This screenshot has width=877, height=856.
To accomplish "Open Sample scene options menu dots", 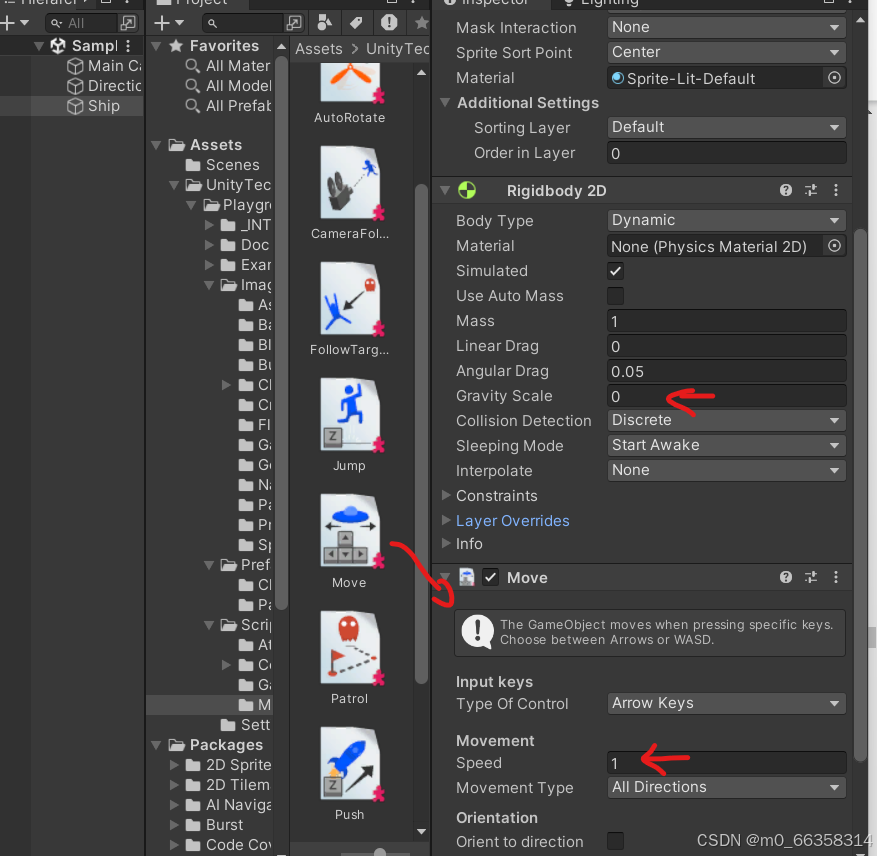I will coord(128,45).
